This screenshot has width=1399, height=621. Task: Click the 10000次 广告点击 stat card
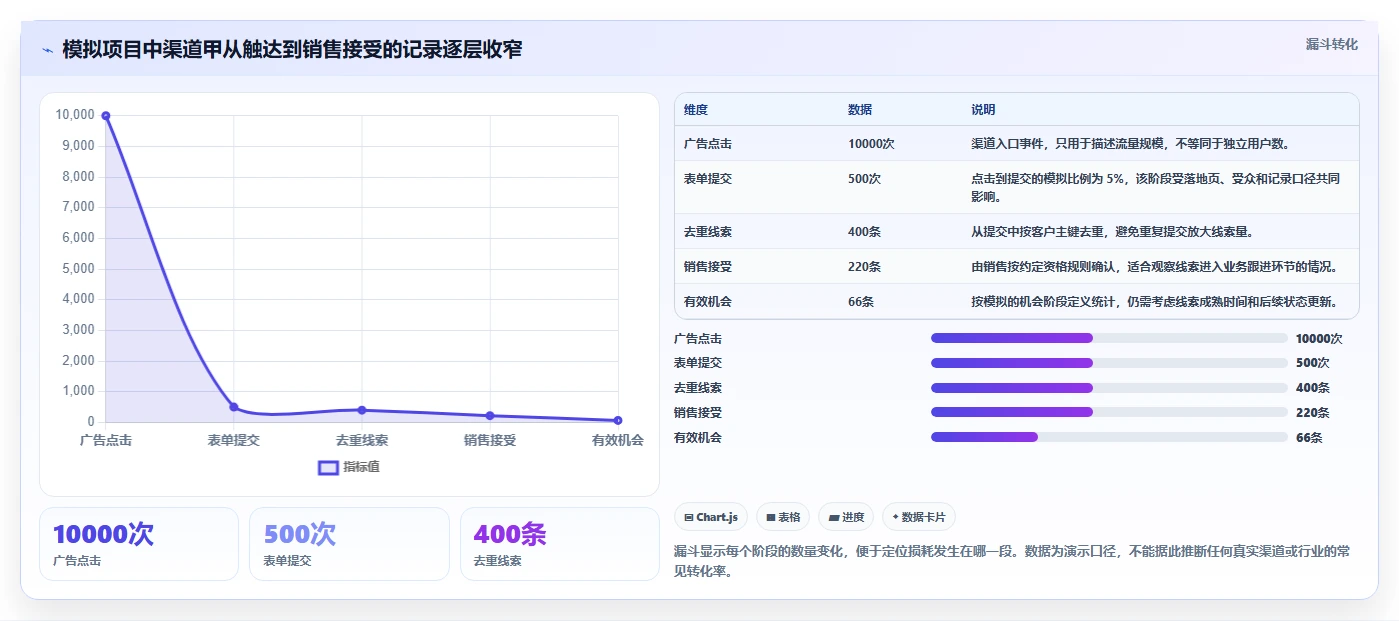[139, 544]
